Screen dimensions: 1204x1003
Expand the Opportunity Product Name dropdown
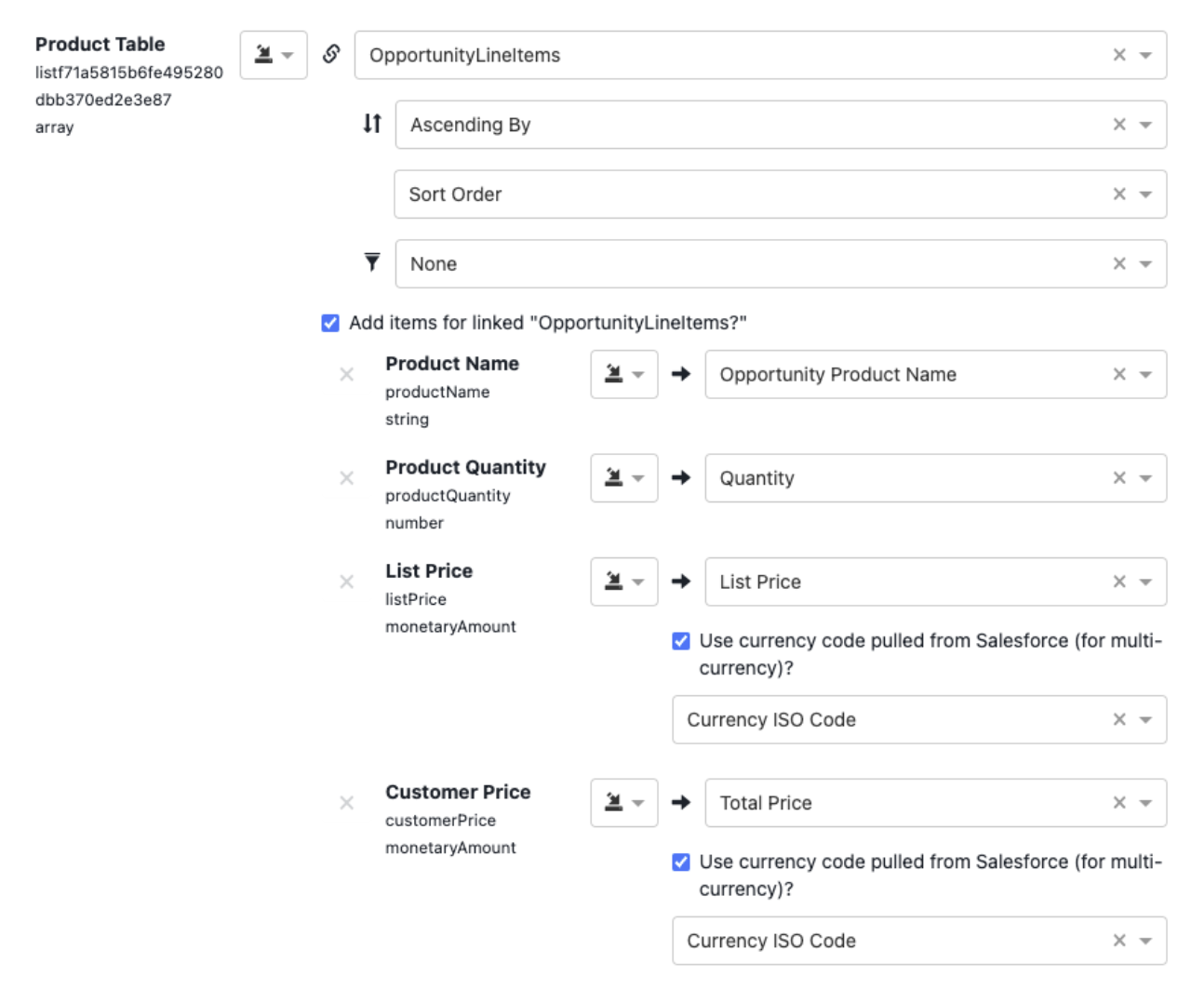pyautogui.click(x=1145, y=374)
